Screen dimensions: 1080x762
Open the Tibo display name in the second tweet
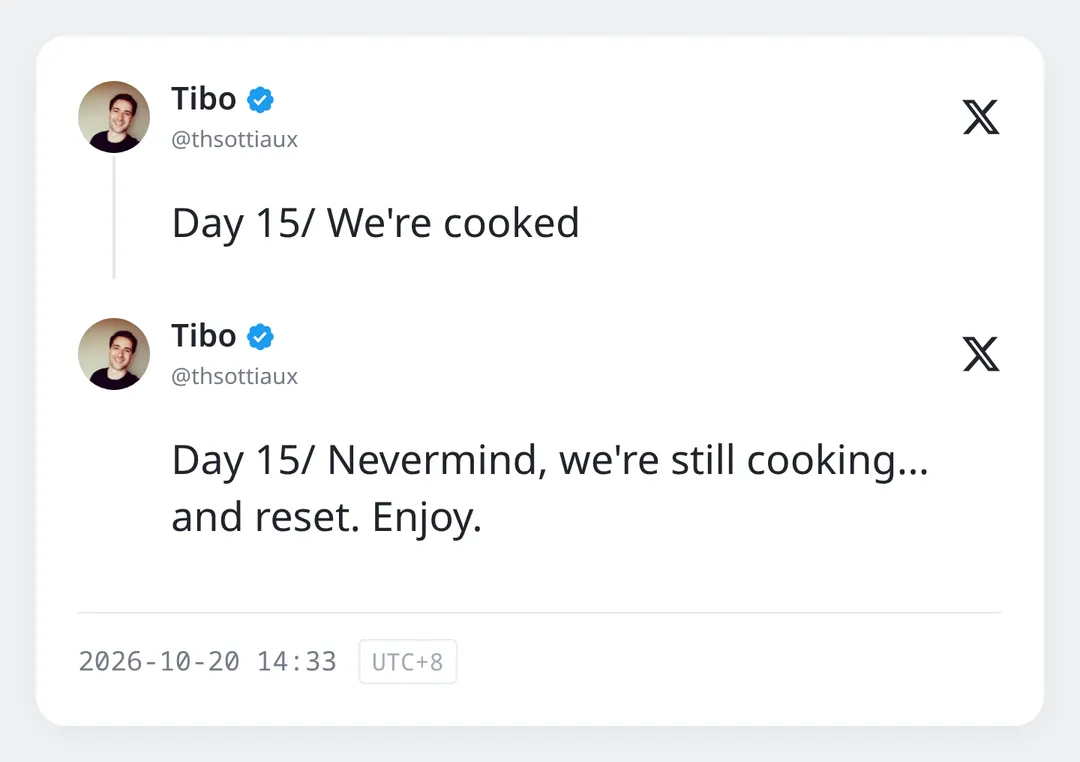click(x=204, y=336)
